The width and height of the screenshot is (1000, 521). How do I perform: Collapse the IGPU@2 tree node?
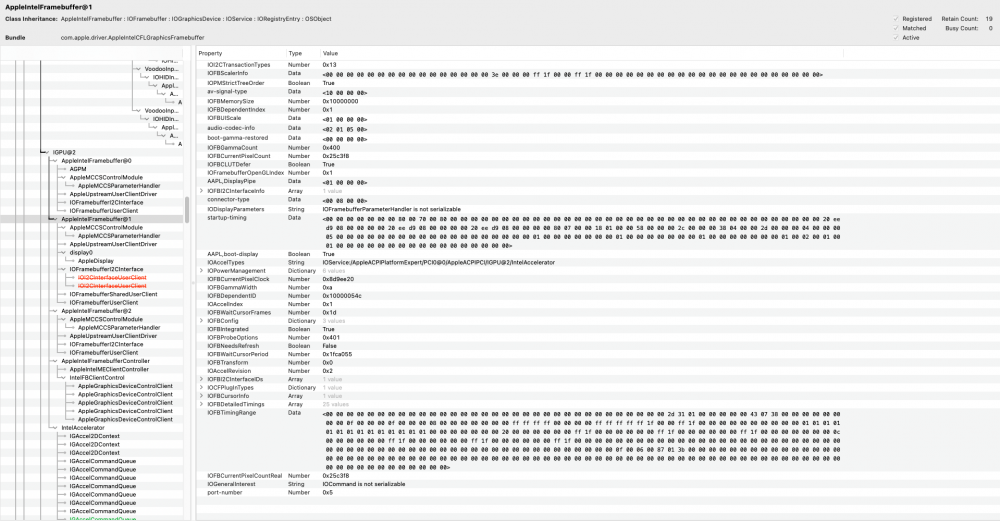(x=47, y=152)
